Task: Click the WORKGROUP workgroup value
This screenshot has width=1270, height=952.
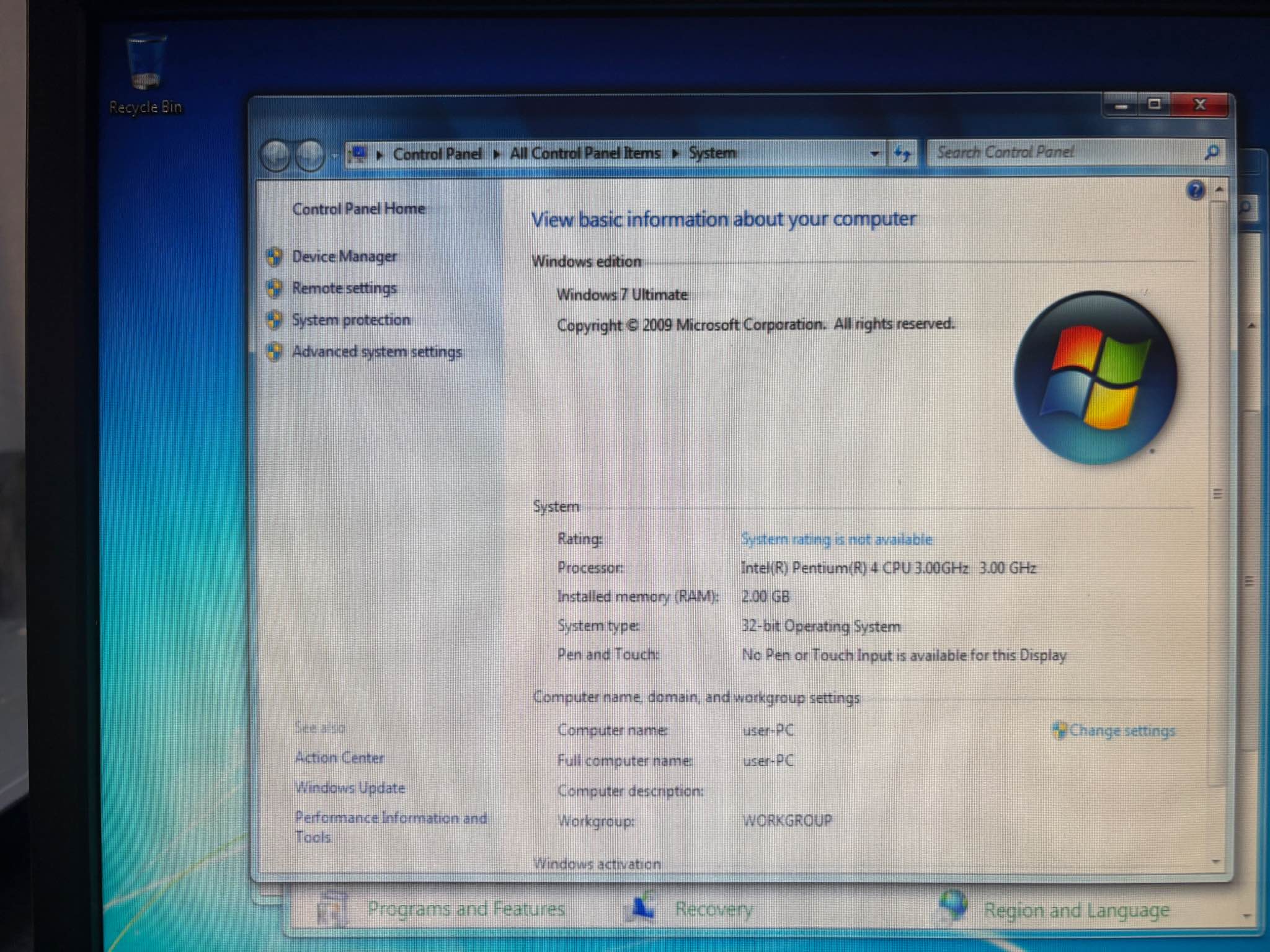Action: pos(788,821)
